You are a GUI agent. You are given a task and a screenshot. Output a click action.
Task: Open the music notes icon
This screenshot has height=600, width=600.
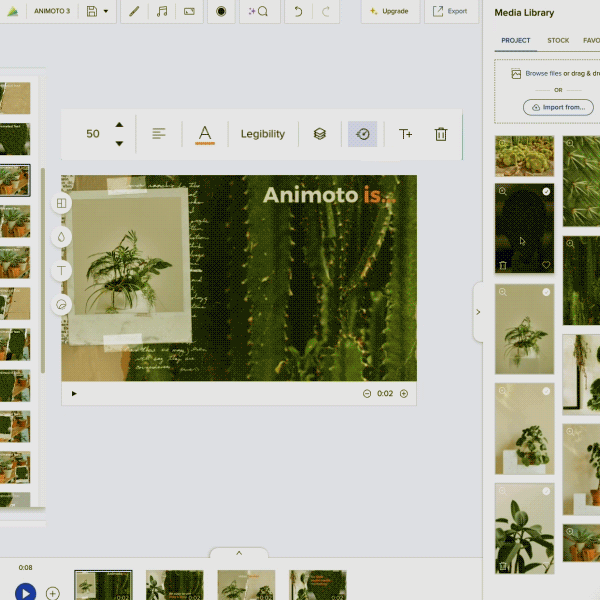(162, 11)
